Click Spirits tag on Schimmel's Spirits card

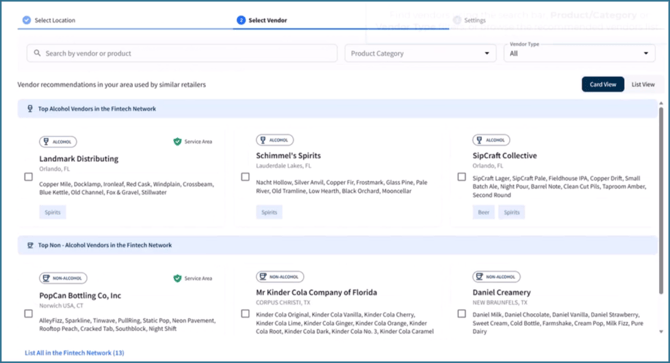pyautogui.click(x=269, y=212)
